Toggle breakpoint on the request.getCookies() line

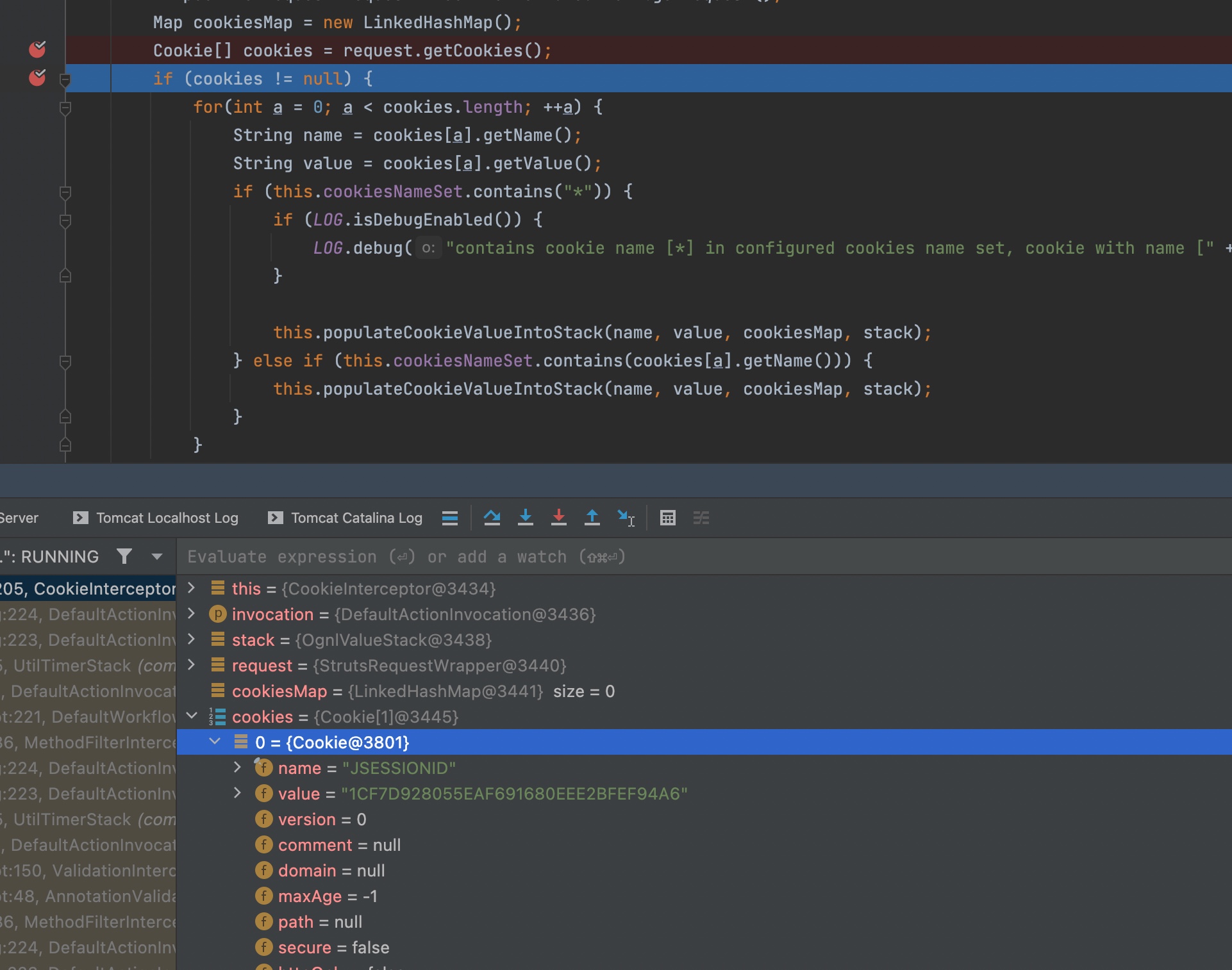(x=37, y=49)
